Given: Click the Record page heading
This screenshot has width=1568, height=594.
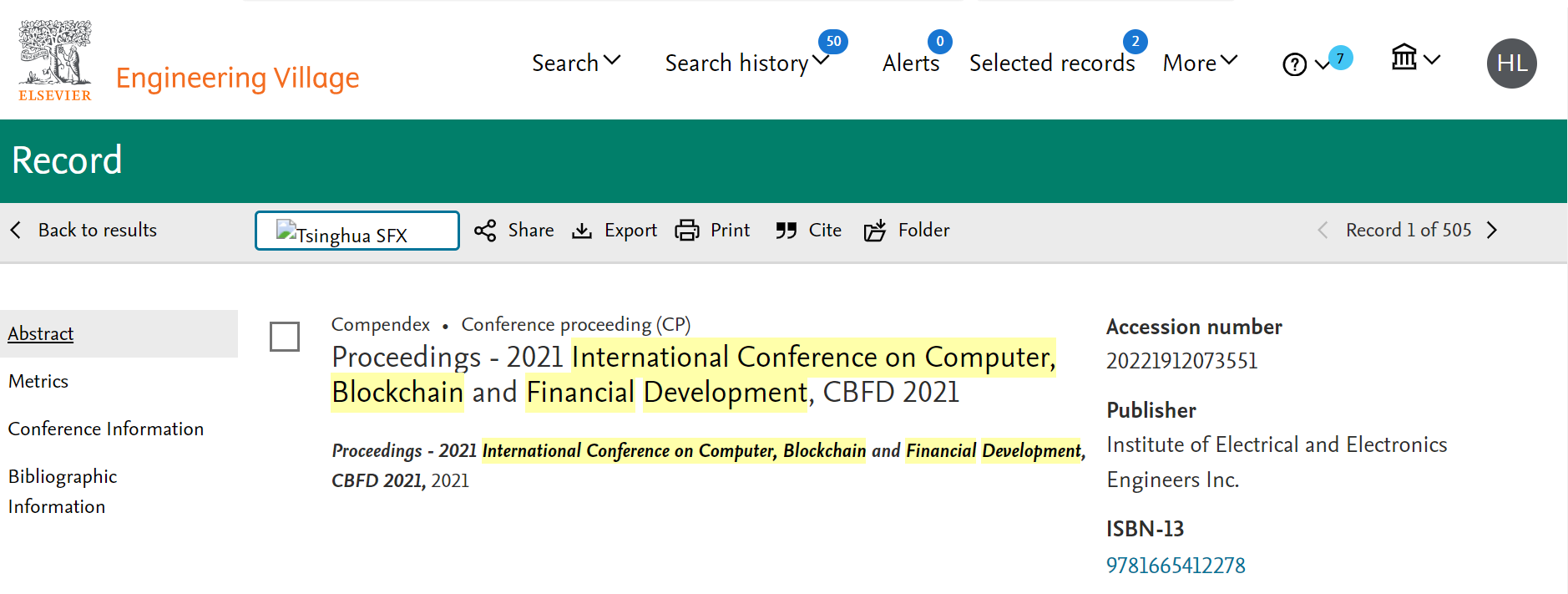Looking at the screenshot, I should click(x=68, y=160).
